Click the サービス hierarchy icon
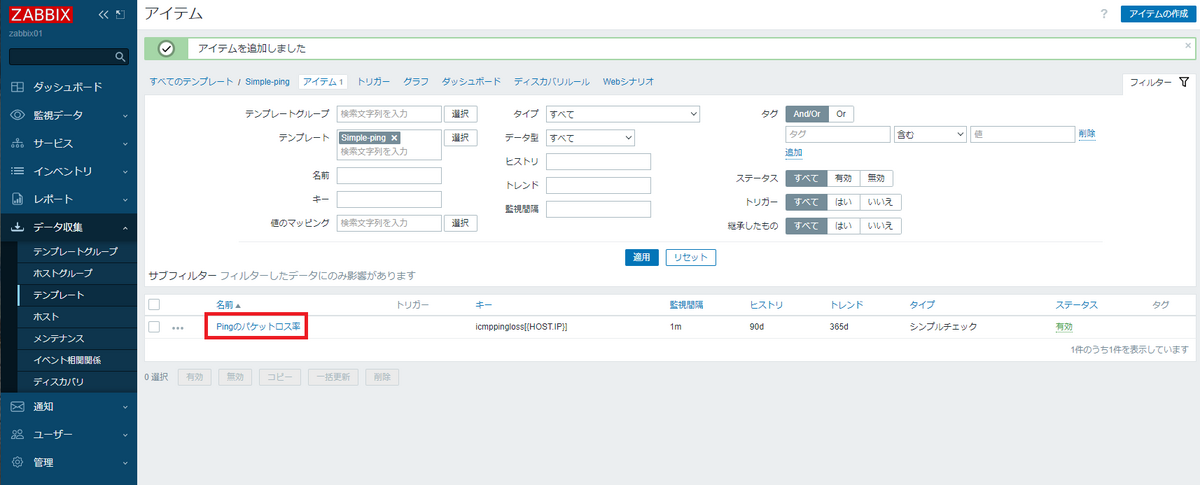 click(17, 143)
